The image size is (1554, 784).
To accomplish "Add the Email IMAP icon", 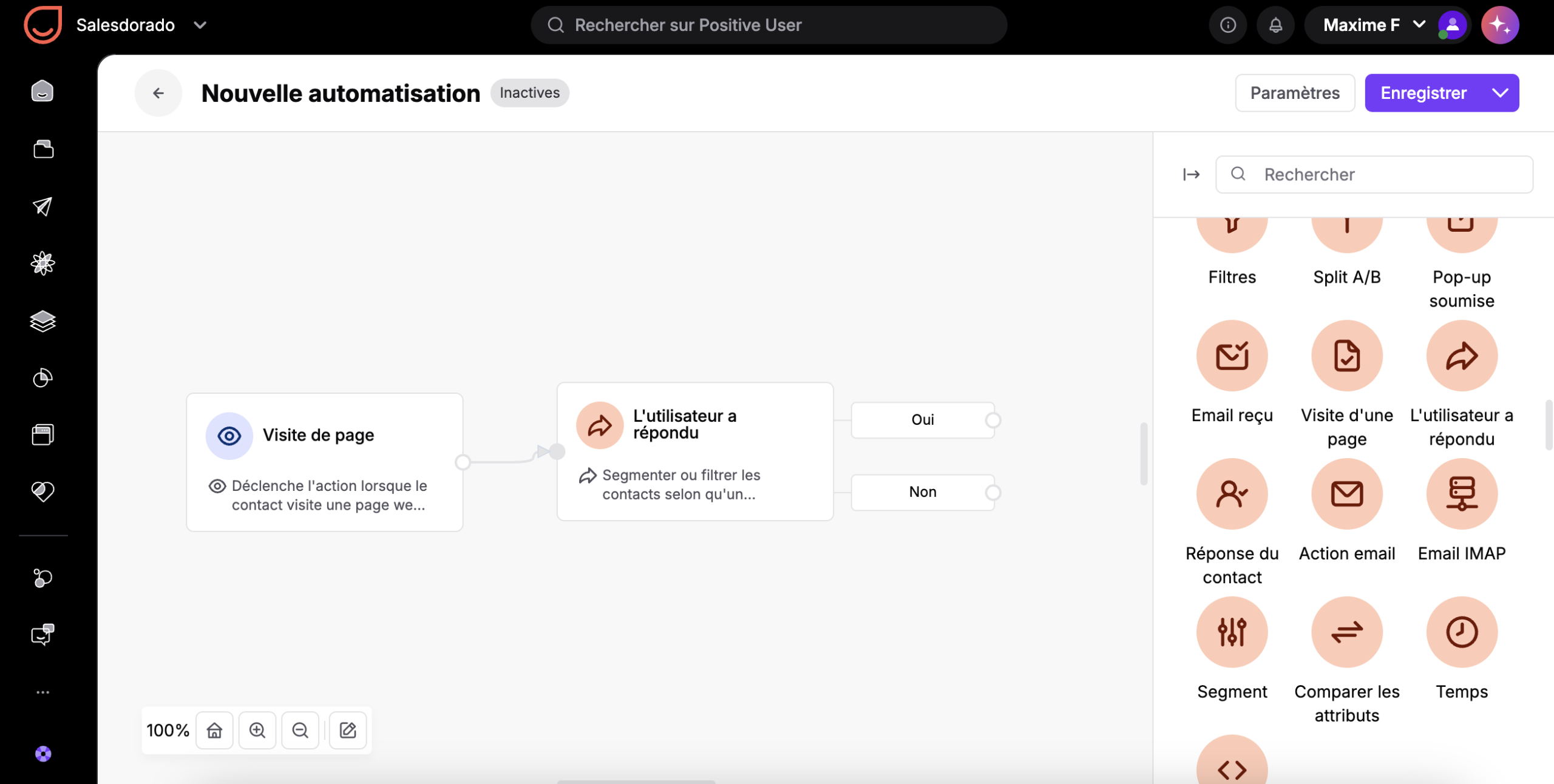I will [1461, 494].
